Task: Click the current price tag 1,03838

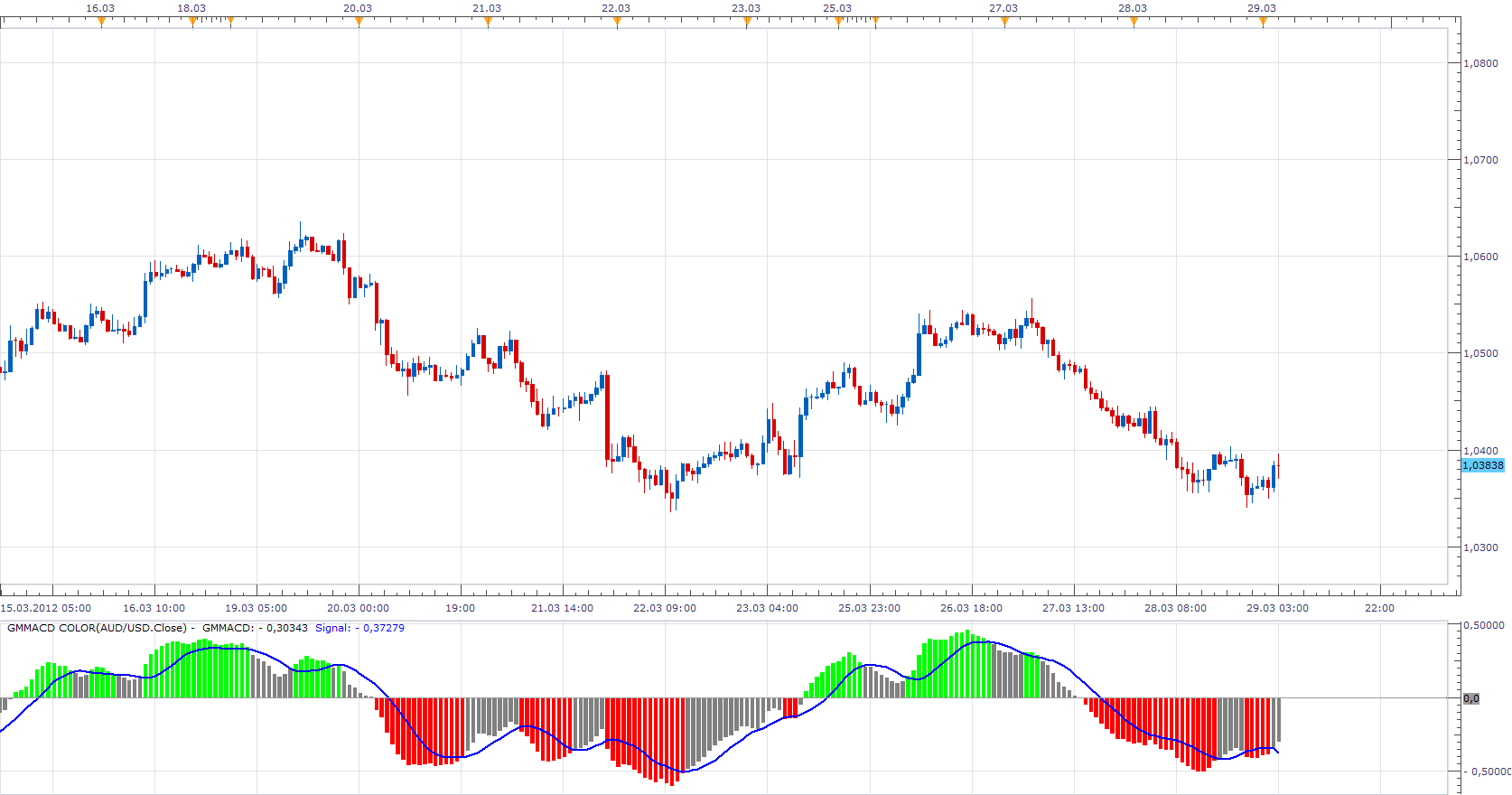Action: pos(1483,465)
